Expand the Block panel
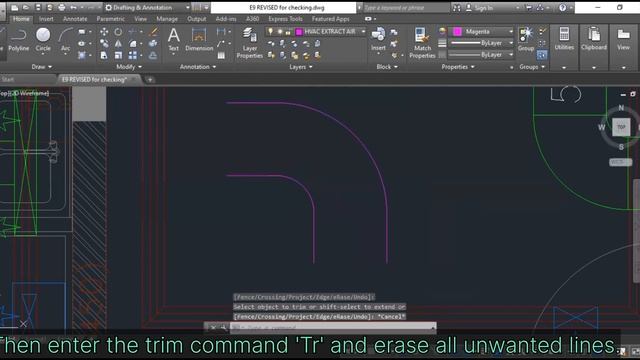 (x=387, y=67)
